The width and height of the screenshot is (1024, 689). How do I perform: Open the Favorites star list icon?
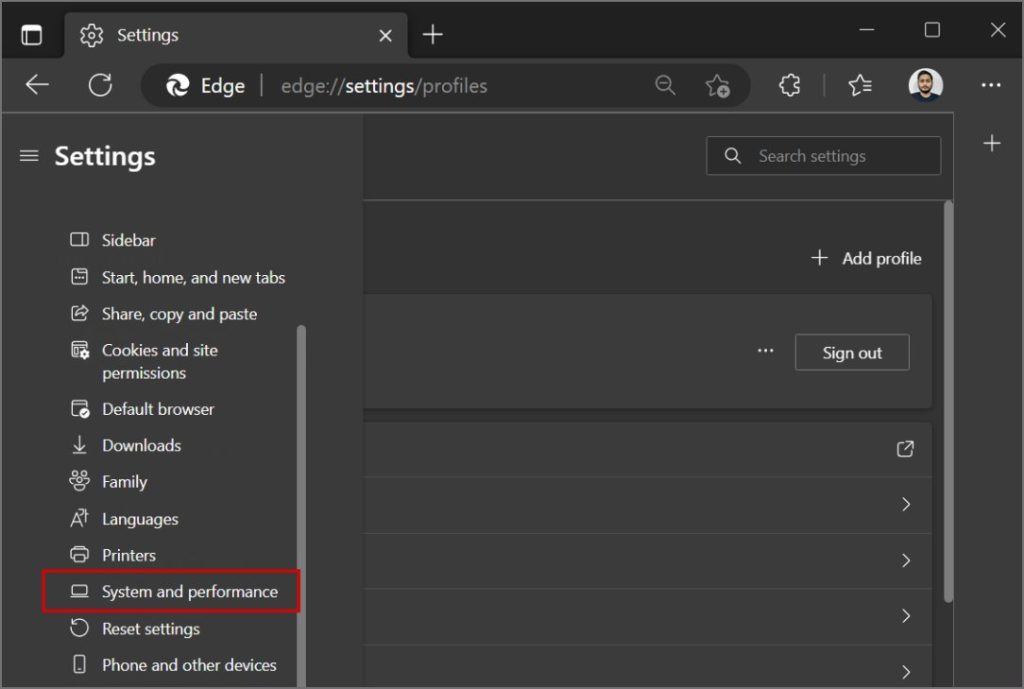pos(859,85)
